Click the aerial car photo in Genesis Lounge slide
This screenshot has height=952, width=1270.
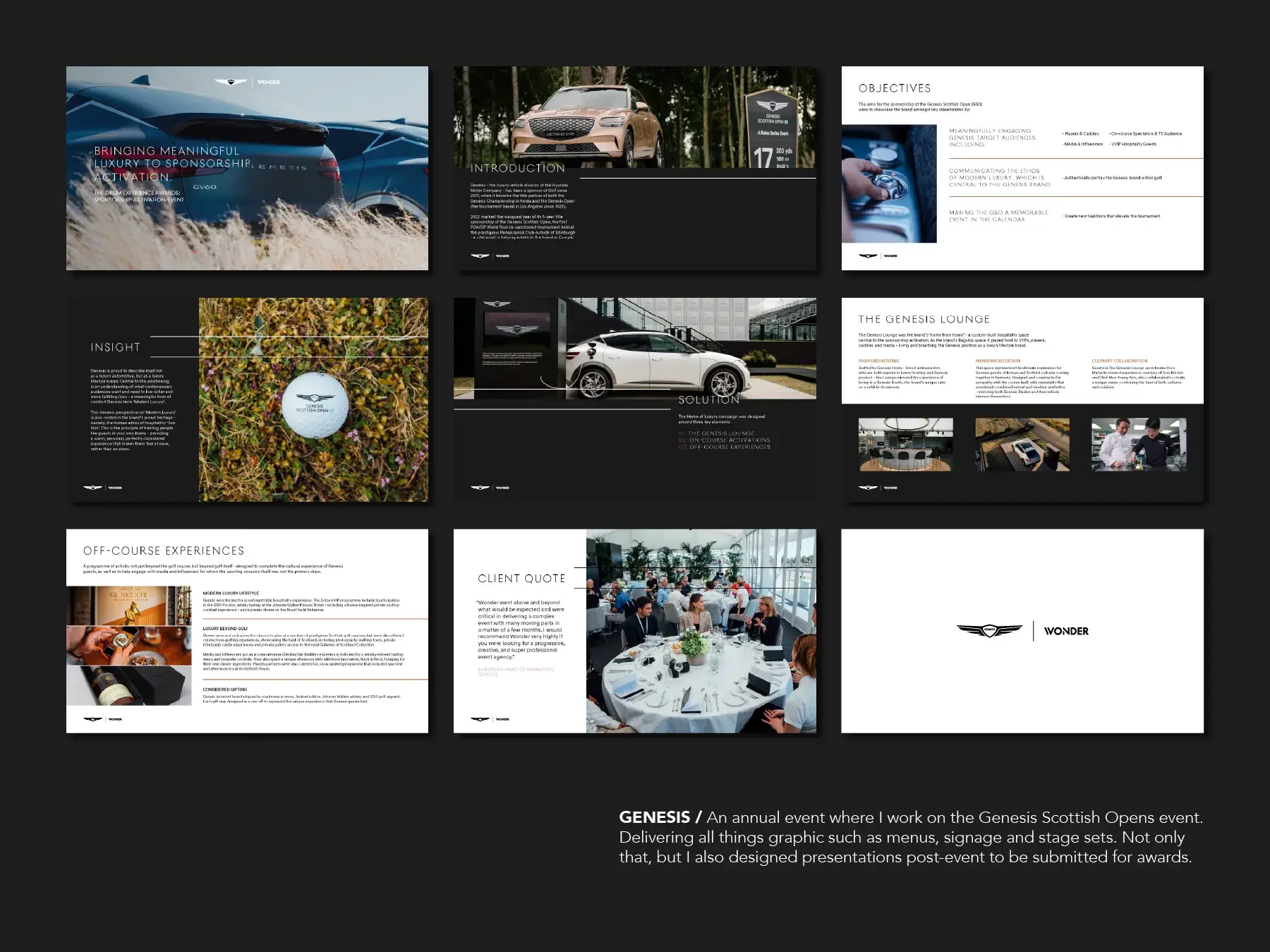click(1022, 445)
